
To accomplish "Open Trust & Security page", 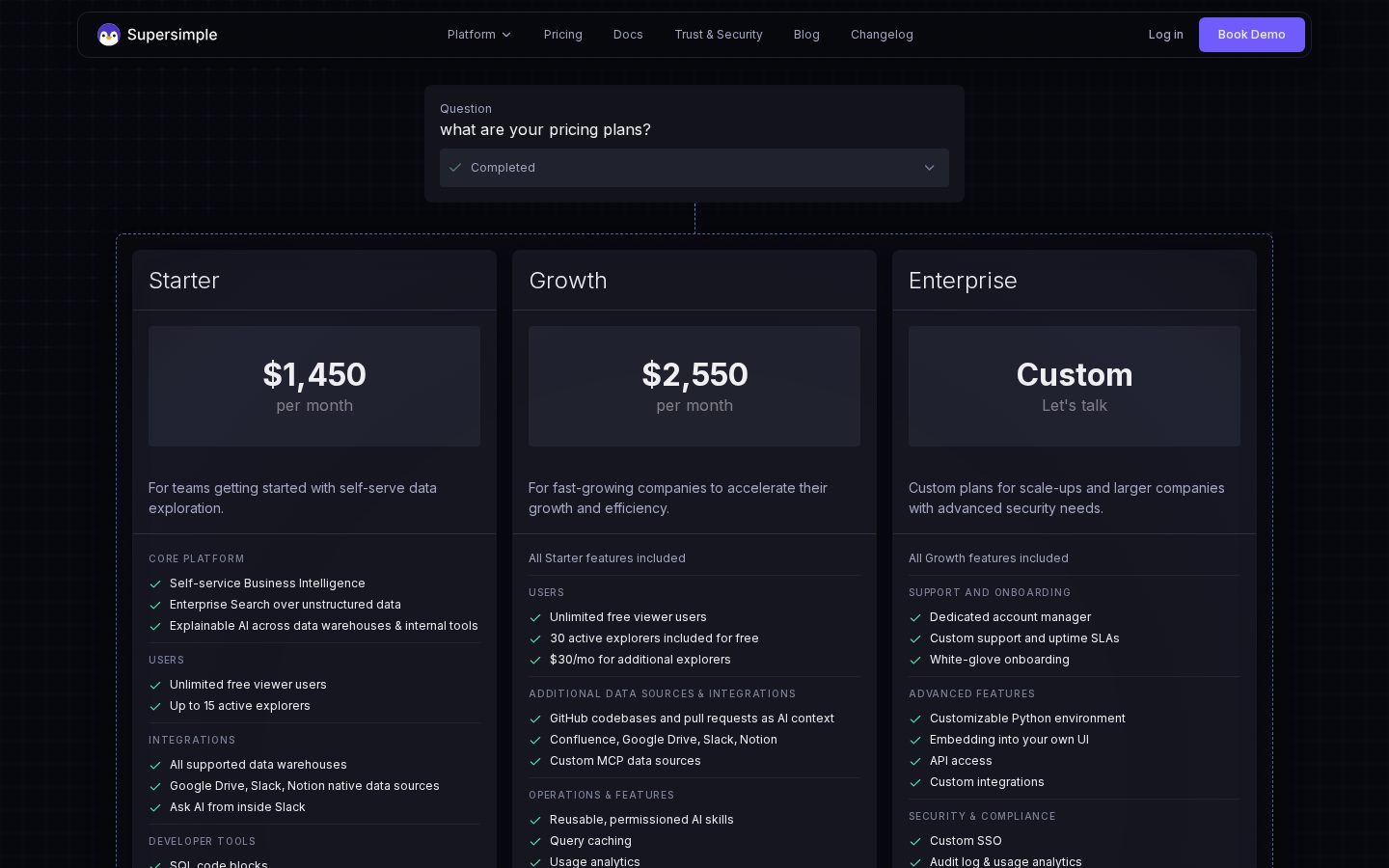I will (719, 35).
